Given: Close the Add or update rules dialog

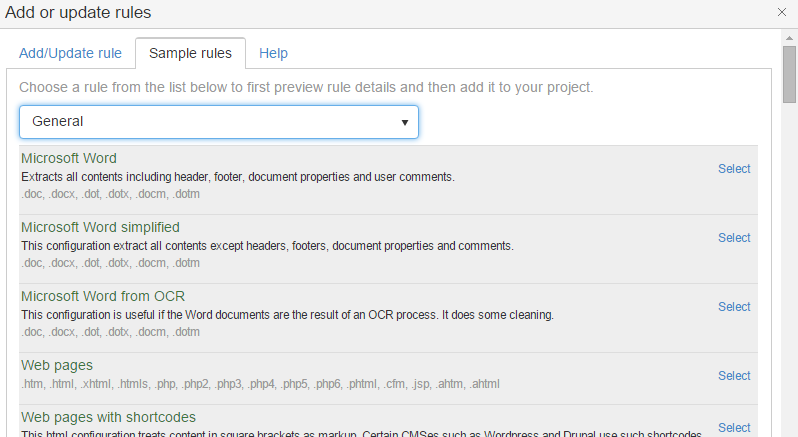Looking at the screenshot, I should click(x=781, y=12).
